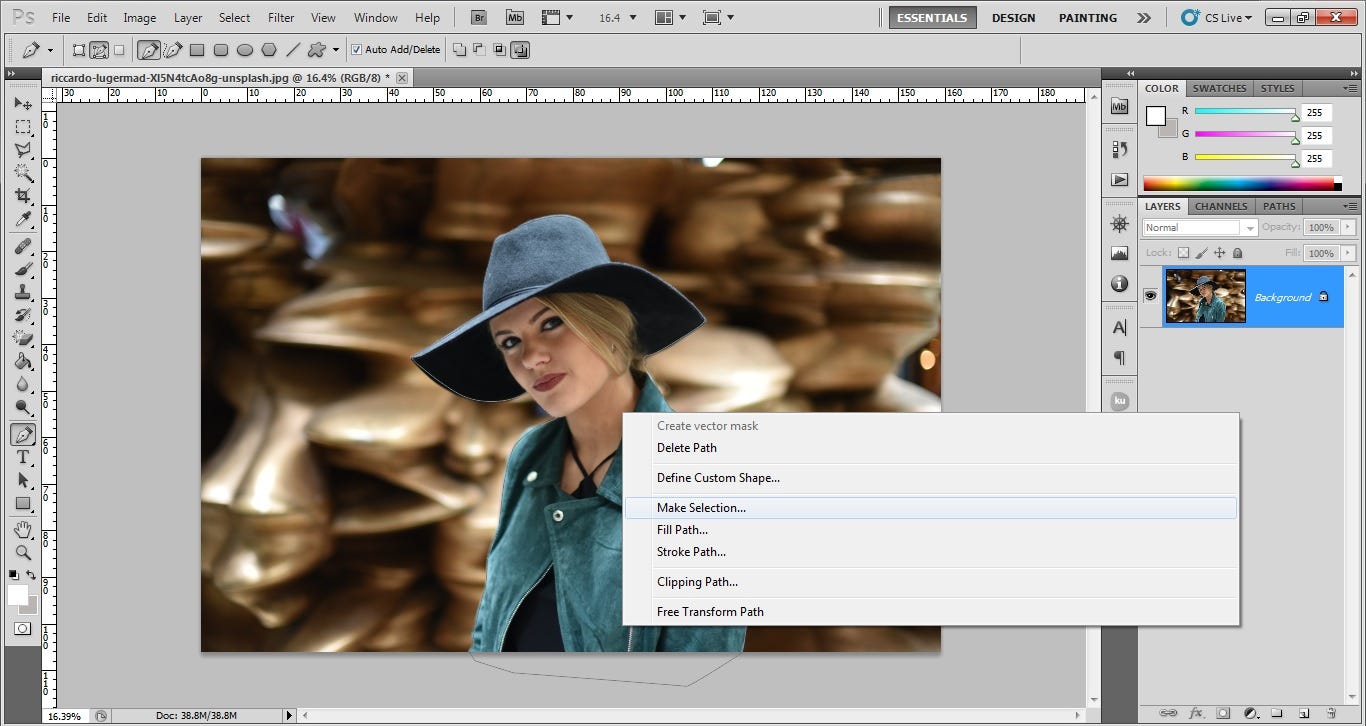Open the custom shape picker dropdown arrow
This screenshot has width=1366, height=726.
point(335,50)
